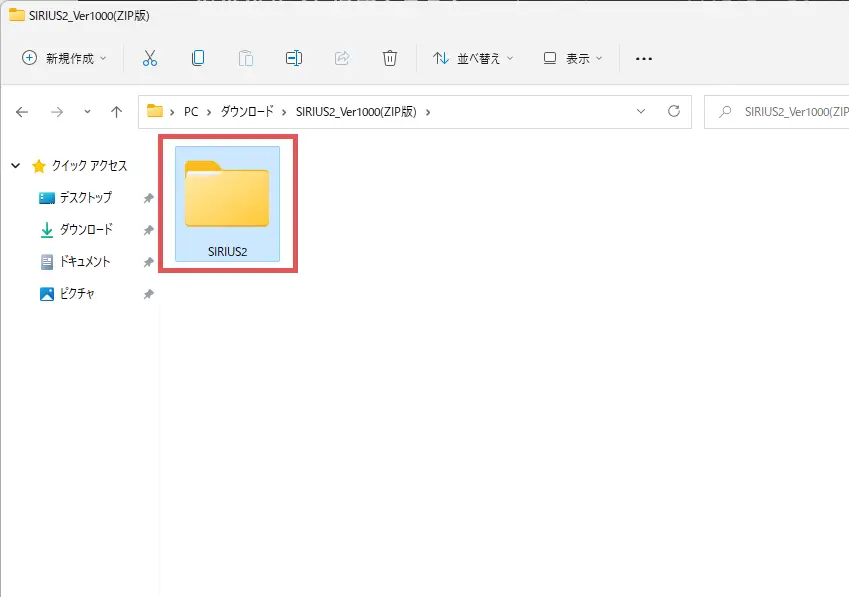
Task: Open the 表示 (View) dropdown
Action: (573, 58)
